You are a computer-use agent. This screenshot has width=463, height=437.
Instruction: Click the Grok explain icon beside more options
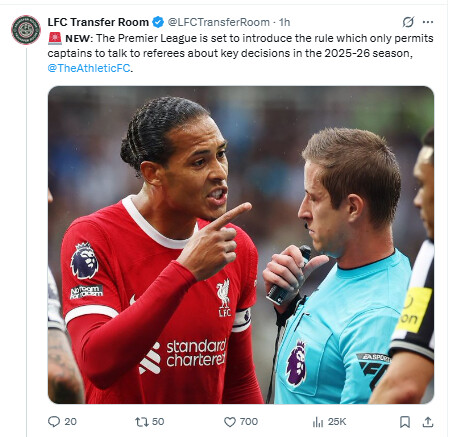(408, 22)
